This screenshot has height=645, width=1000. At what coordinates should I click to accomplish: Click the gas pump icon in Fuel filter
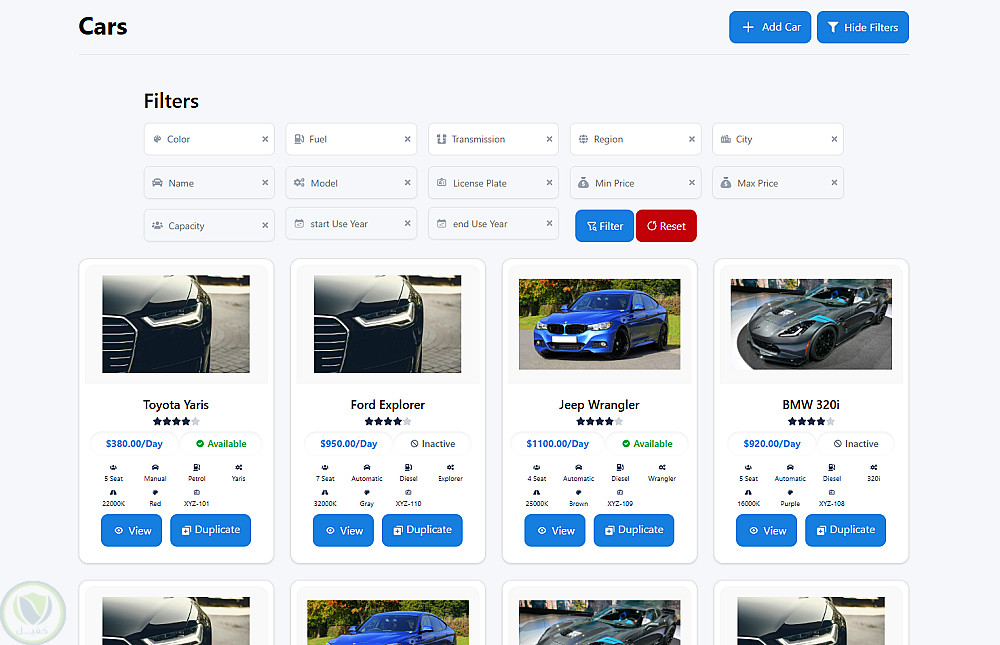click(299, 139)
